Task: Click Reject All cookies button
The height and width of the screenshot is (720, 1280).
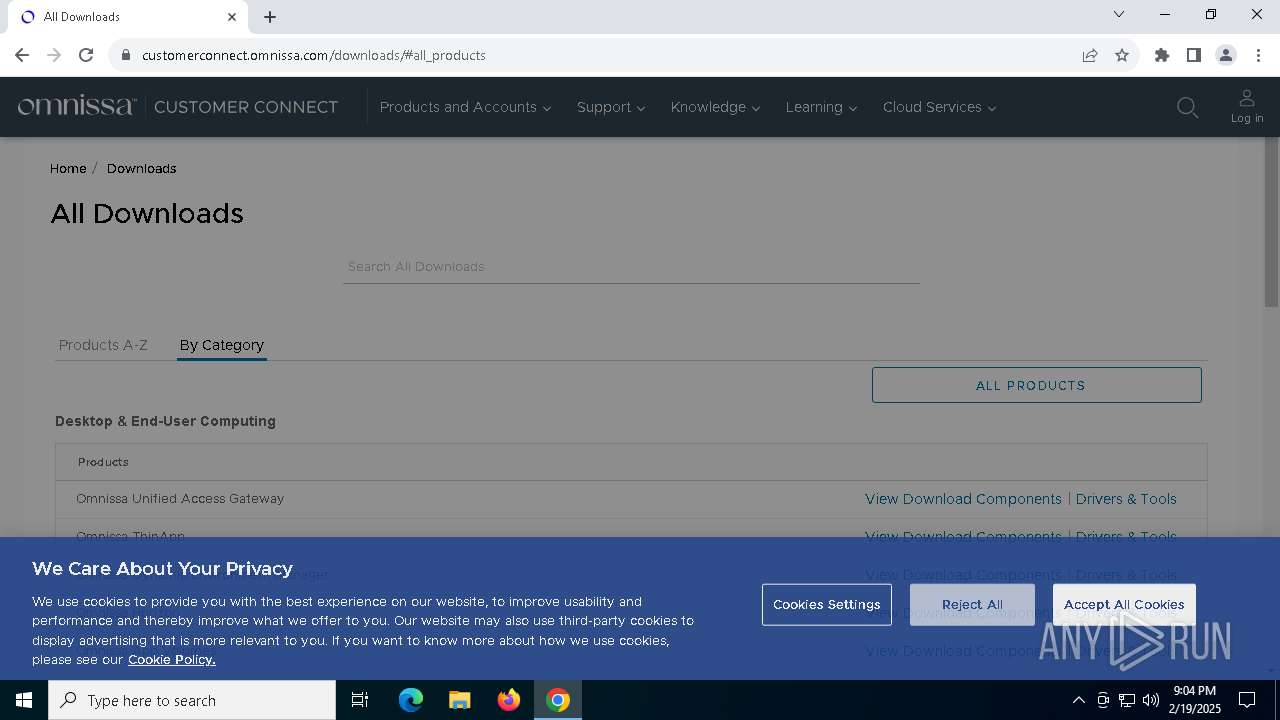Action: 972,605
